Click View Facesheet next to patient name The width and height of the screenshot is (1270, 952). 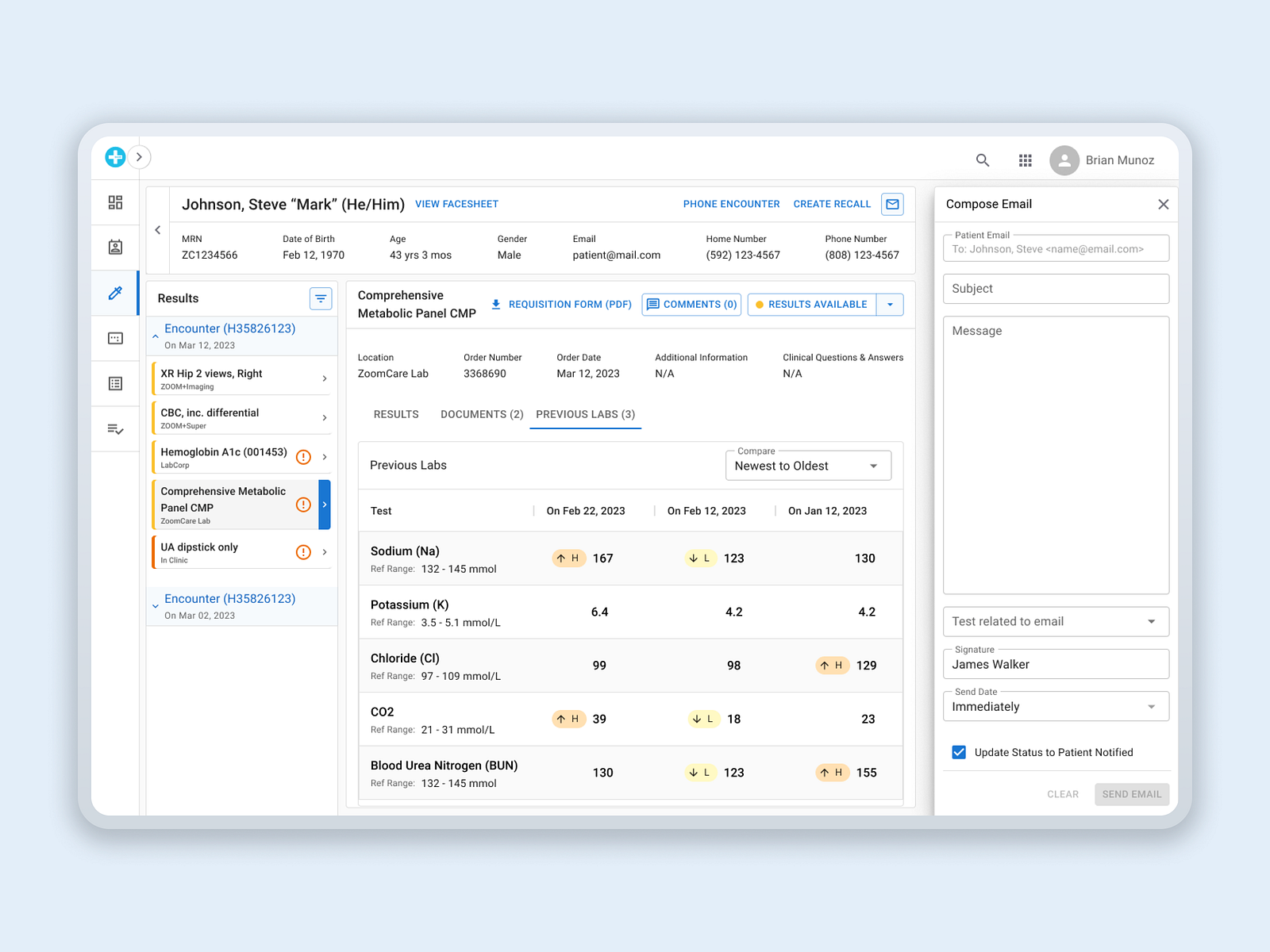pyautogui.click(x=456, y=204)
